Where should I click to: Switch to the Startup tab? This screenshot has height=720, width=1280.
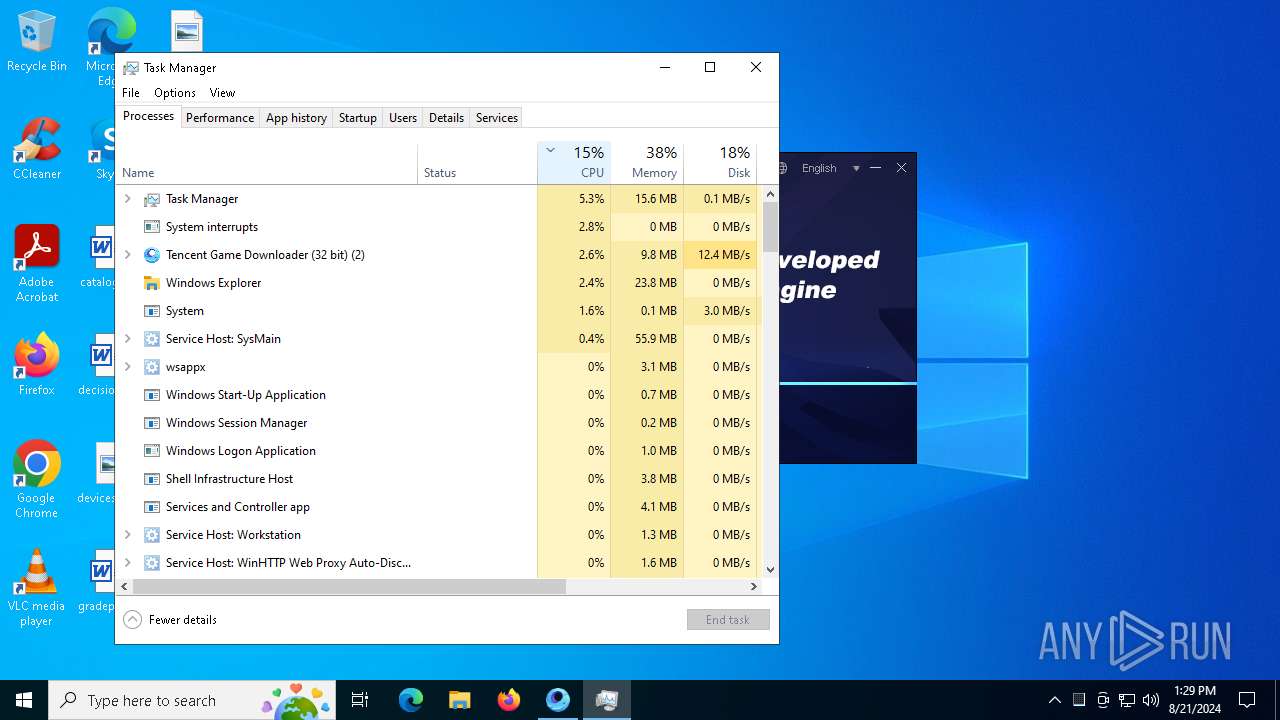tap(357, 118)
